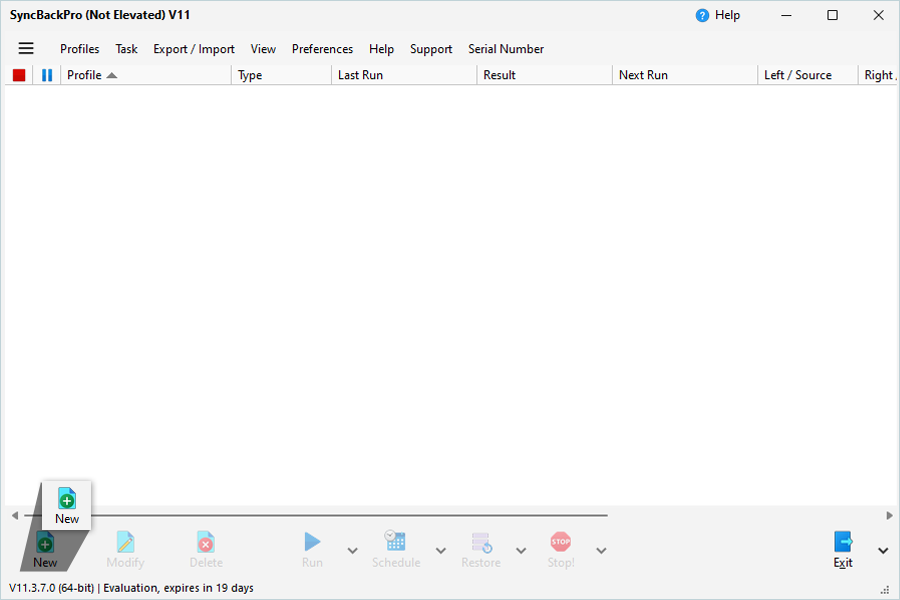Close the SyncBackPro window
Screen dimensions: 900x600
(878, 16)
